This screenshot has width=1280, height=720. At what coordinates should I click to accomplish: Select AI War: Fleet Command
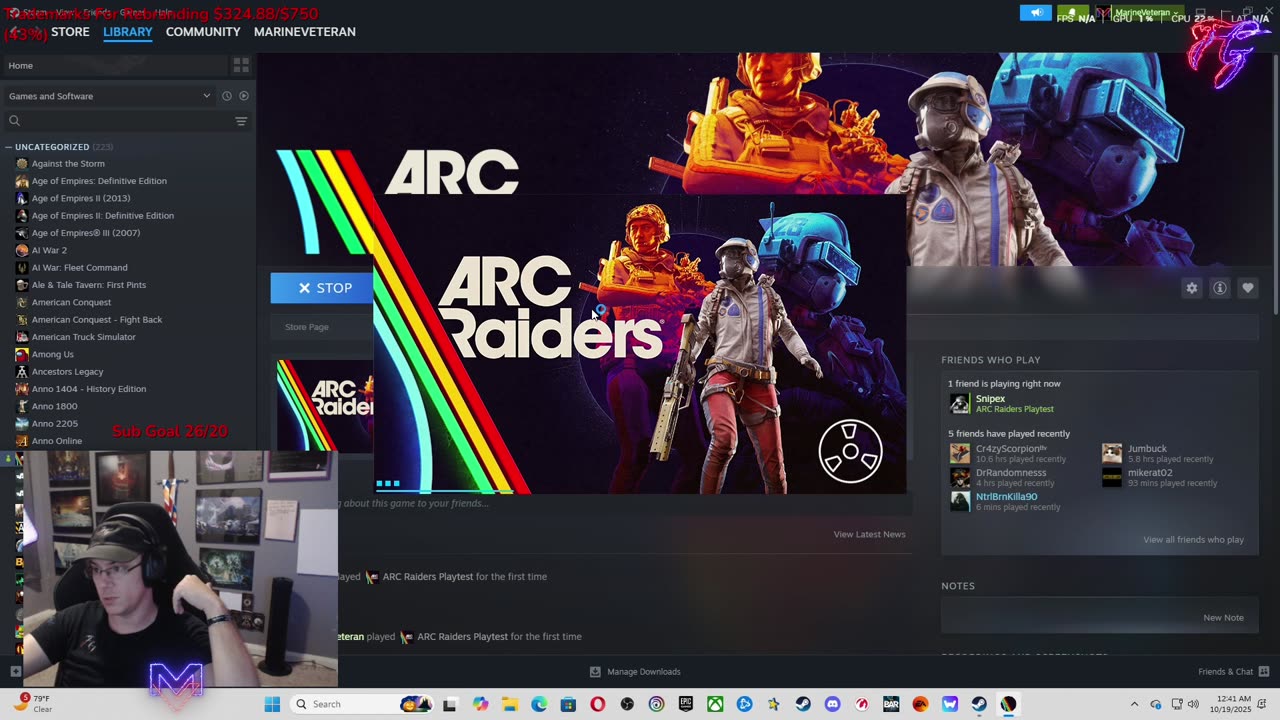point(79,267)
